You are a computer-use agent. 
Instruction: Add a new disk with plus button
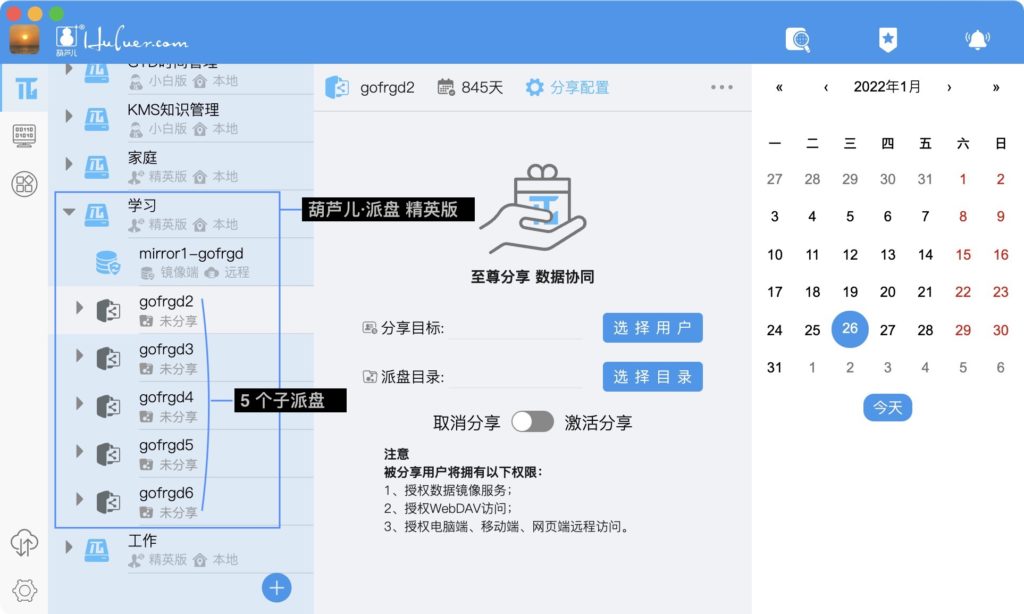(x=276, y=588)
